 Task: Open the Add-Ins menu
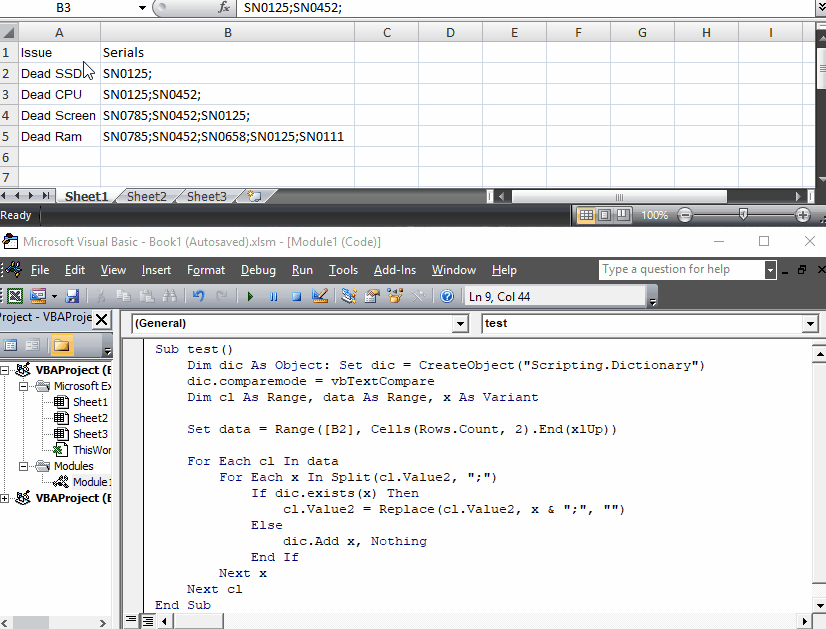(395, 270)
